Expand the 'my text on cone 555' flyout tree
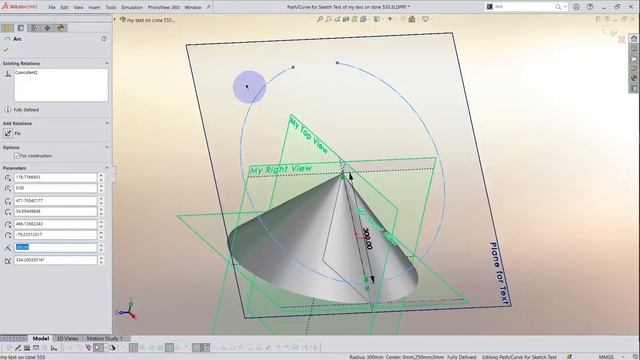This screenshot has width=640, height=360. [x=115, y=20]
